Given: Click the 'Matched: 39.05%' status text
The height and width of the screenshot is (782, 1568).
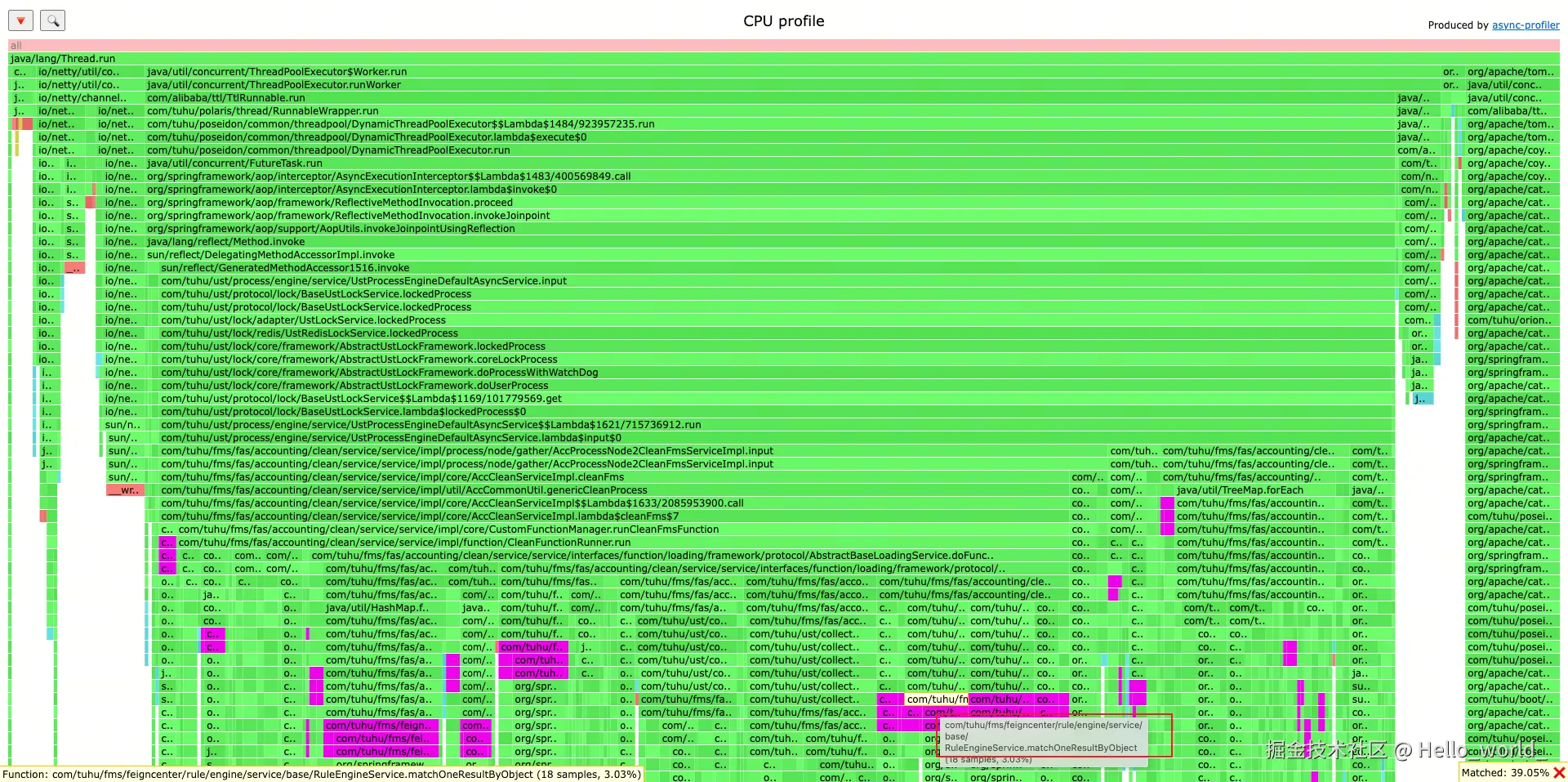Looking at the screenshot, I should pyautogui.click(x=1505, y=773).
